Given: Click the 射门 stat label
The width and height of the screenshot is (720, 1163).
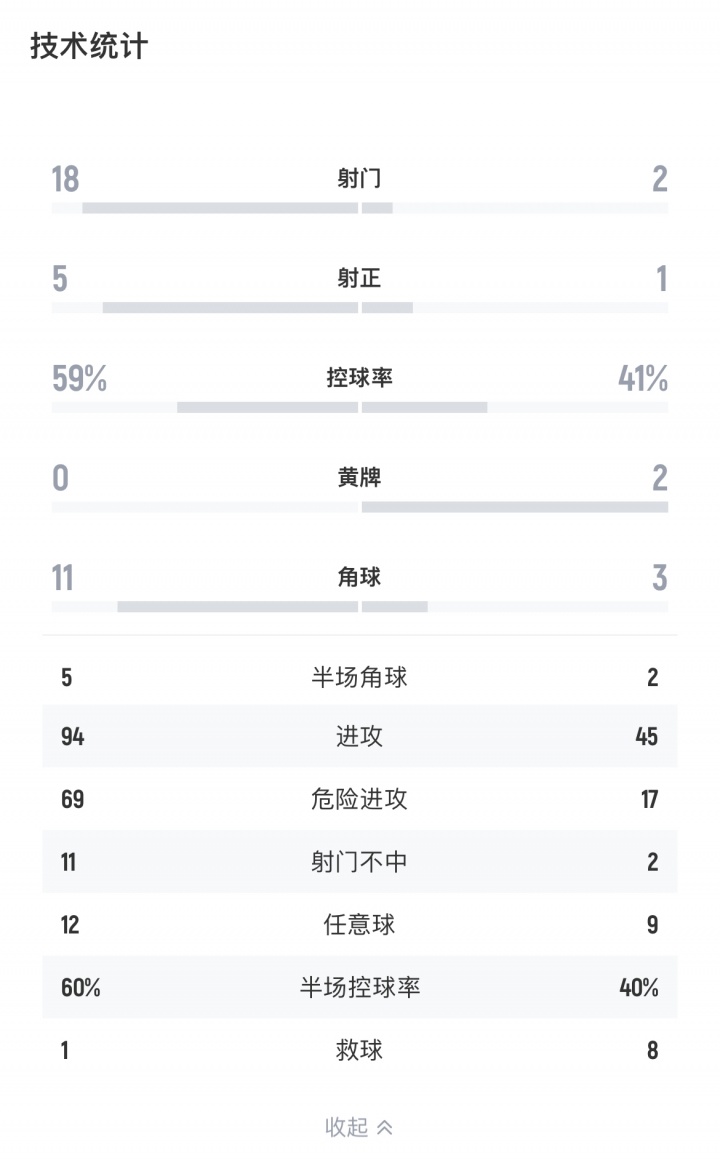Looking at the screenshot, I should click(359, 179).
